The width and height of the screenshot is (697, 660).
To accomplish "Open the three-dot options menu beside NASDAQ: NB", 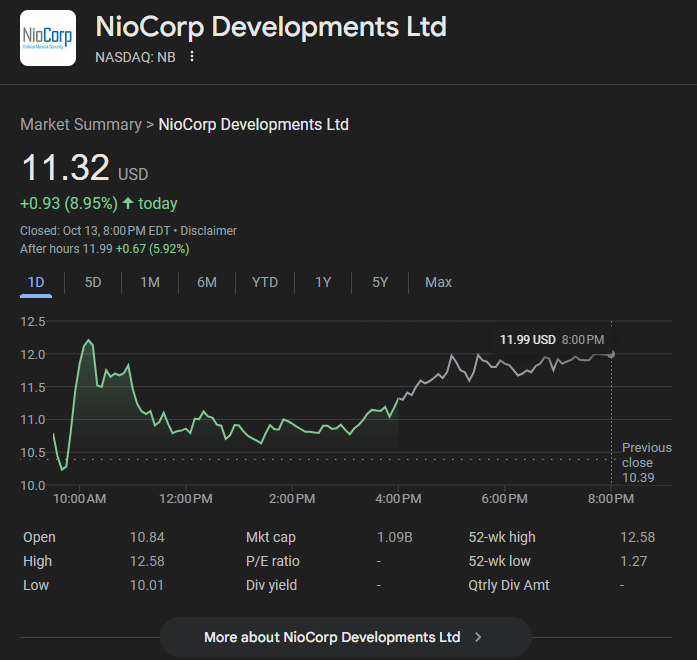I will (x=192, y=56).
